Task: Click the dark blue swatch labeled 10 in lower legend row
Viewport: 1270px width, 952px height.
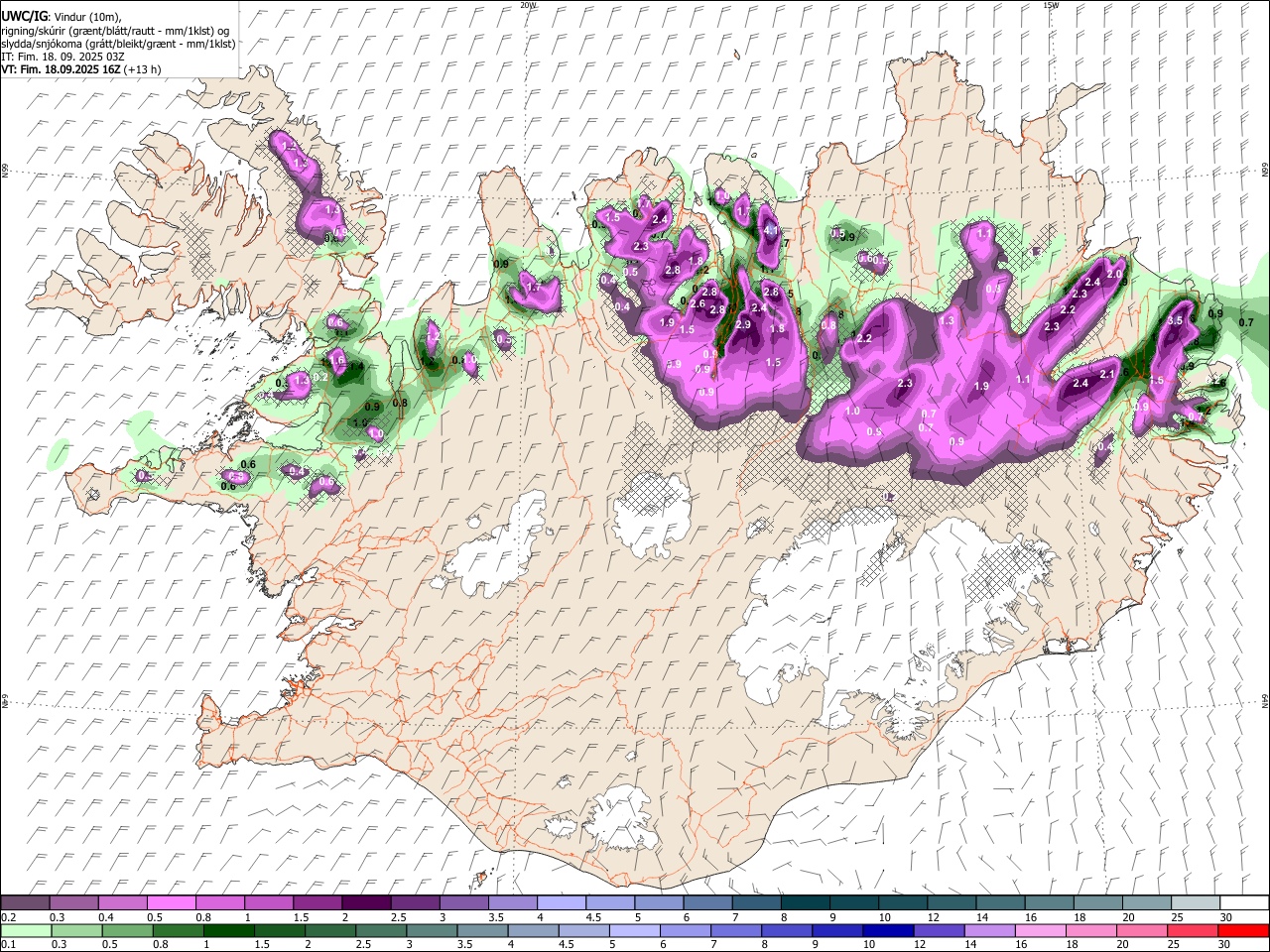Action: 888,931
